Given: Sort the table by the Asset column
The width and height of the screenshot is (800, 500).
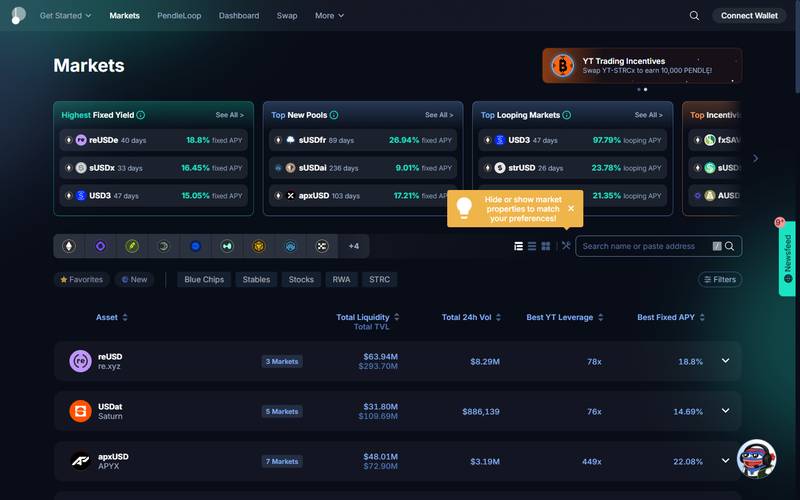Looking at the screenshot, I should pyautogui.click(x=112, y=317).
